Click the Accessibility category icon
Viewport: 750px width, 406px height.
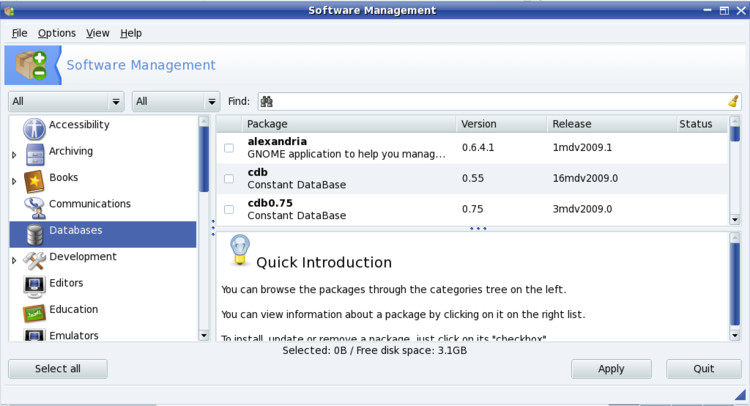pos(34,128)
